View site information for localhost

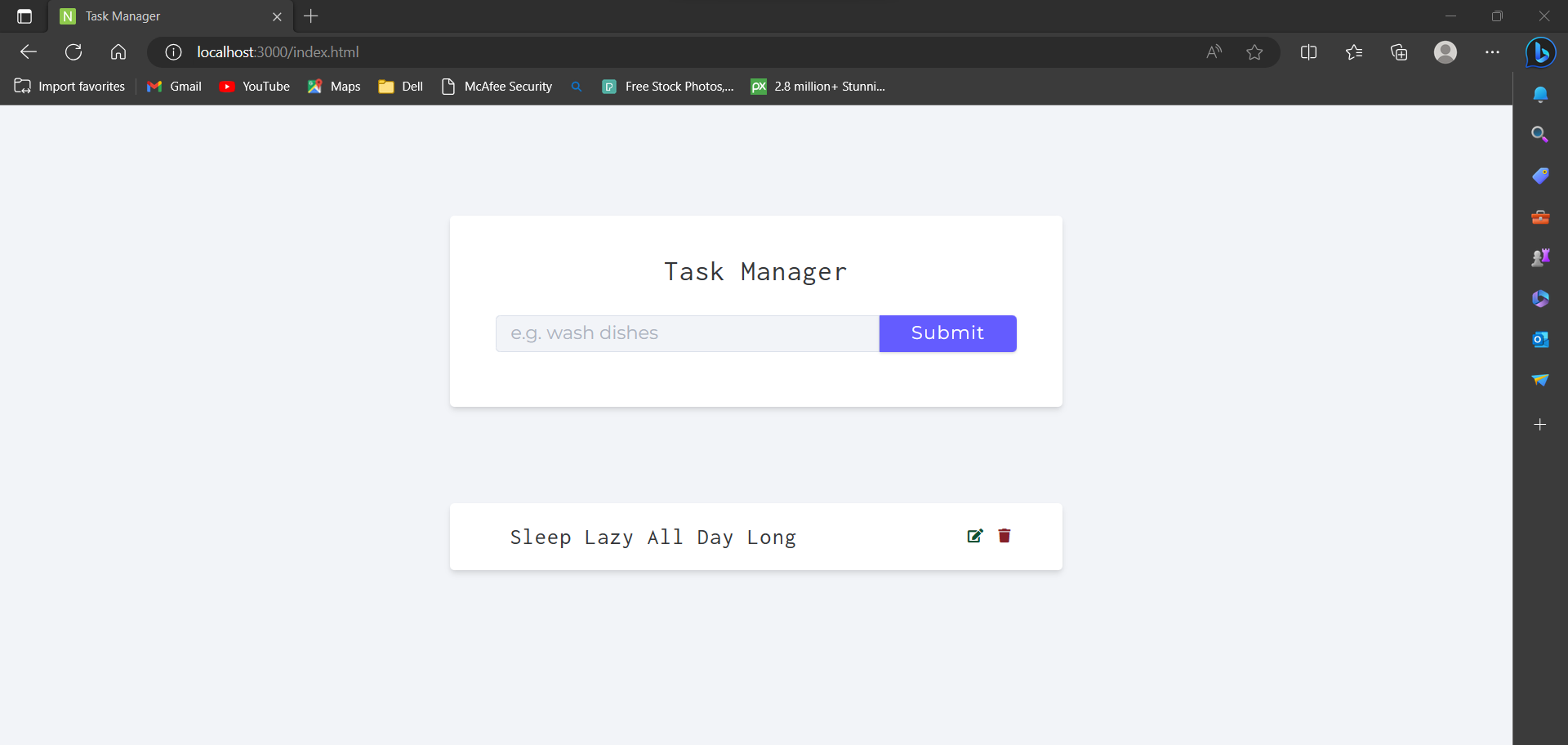[x=173, y=52]
